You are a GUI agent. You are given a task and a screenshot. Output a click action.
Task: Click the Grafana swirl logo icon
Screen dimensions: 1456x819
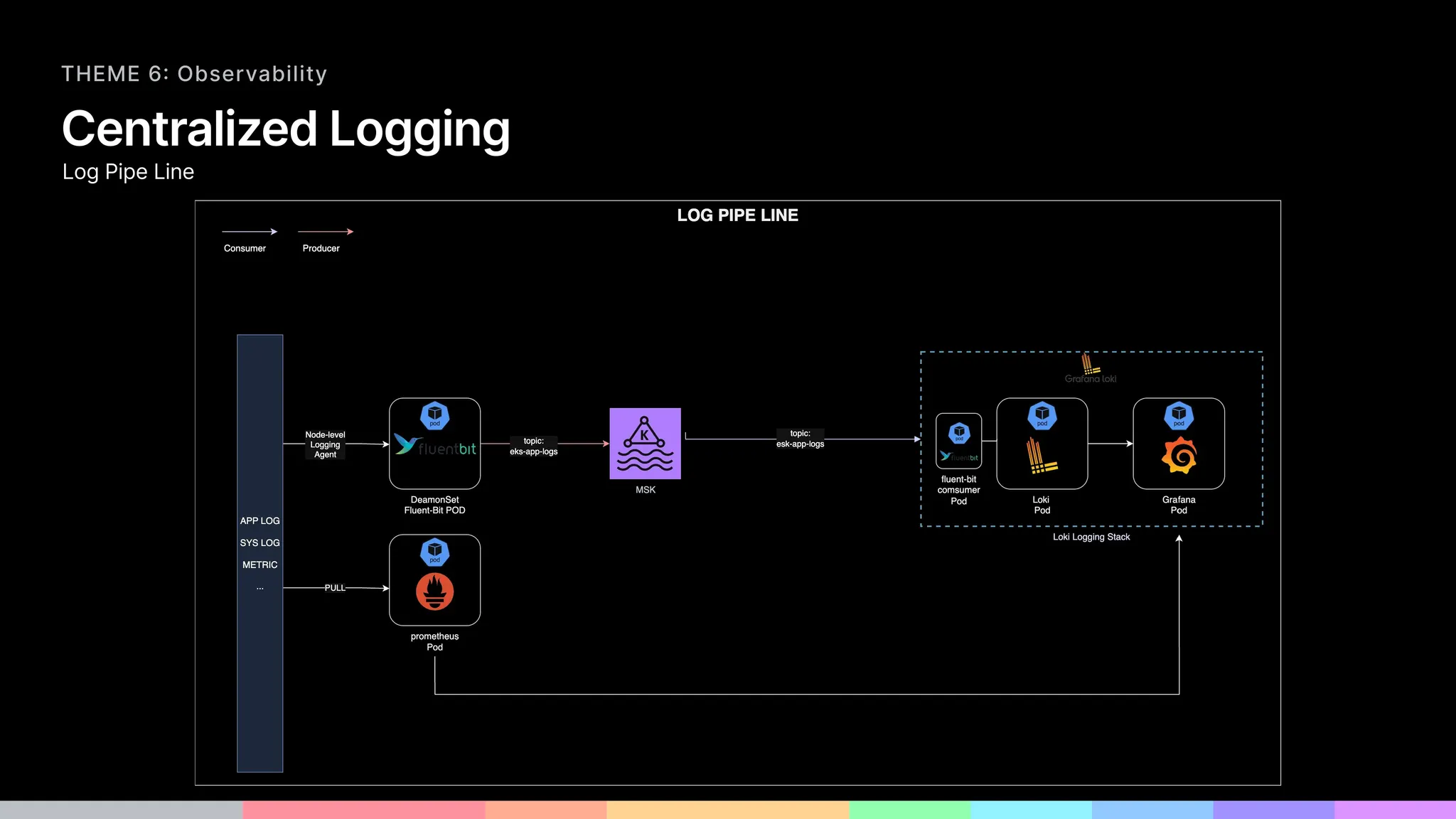(x=1179, y=456)
